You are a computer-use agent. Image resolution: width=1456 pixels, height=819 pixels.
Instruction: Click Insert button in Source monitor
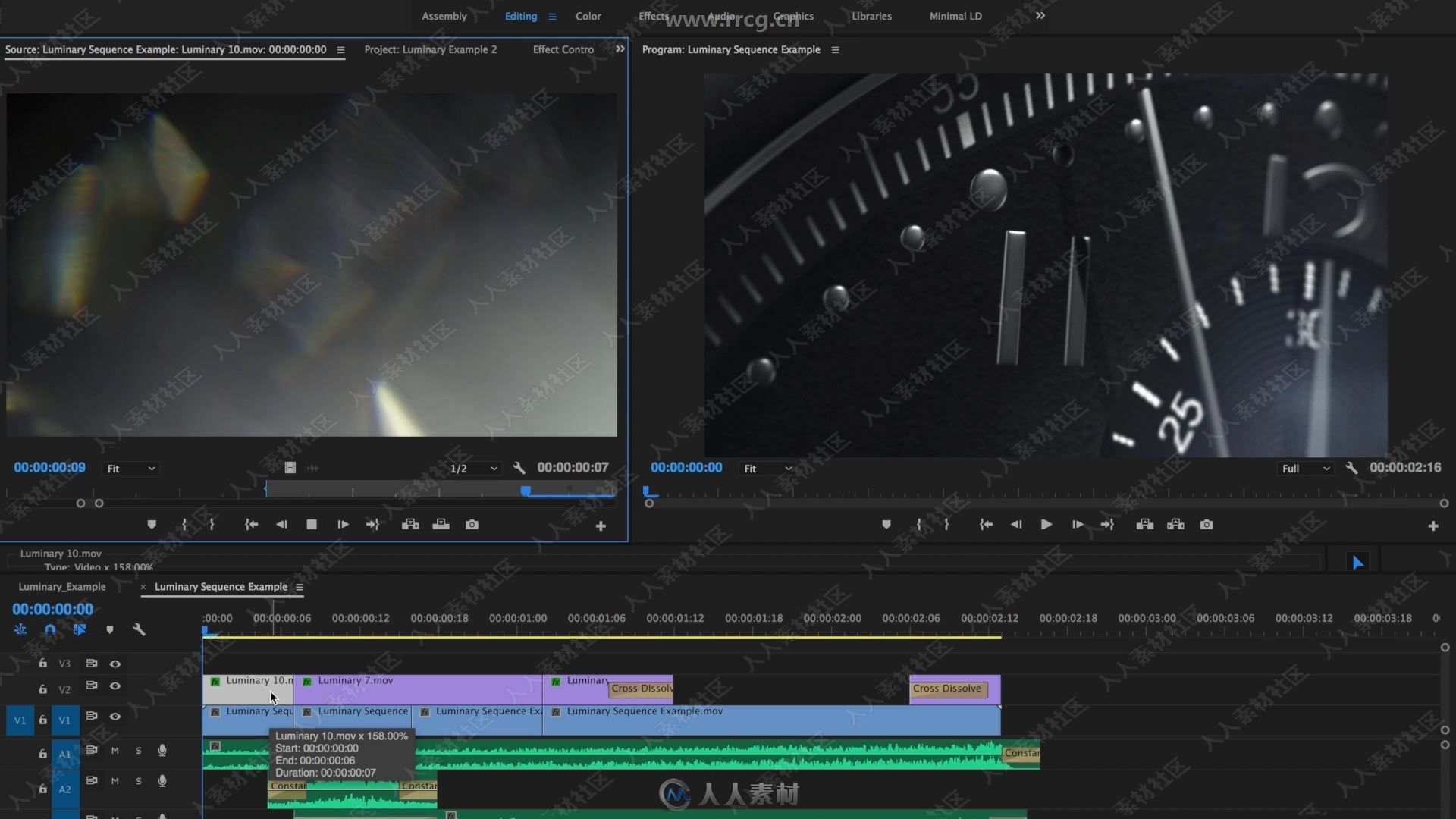coord(410,525)
